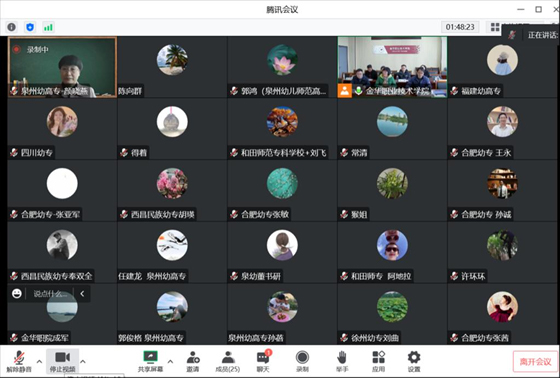Image resolution: width=560 pixels, height=378 pixels.
Task: Click muted mic icon beside 合肥幼专-张亚军
Action: 14,214
